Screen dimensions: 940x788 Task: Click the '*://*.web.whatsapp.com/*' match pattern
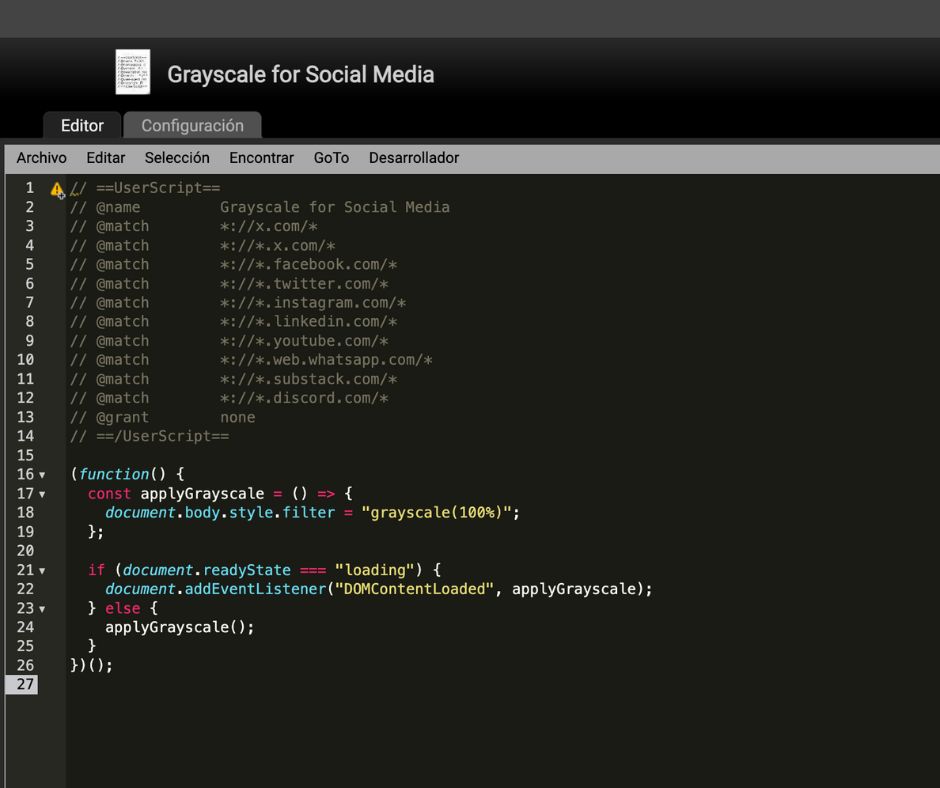tap(326, 360)
